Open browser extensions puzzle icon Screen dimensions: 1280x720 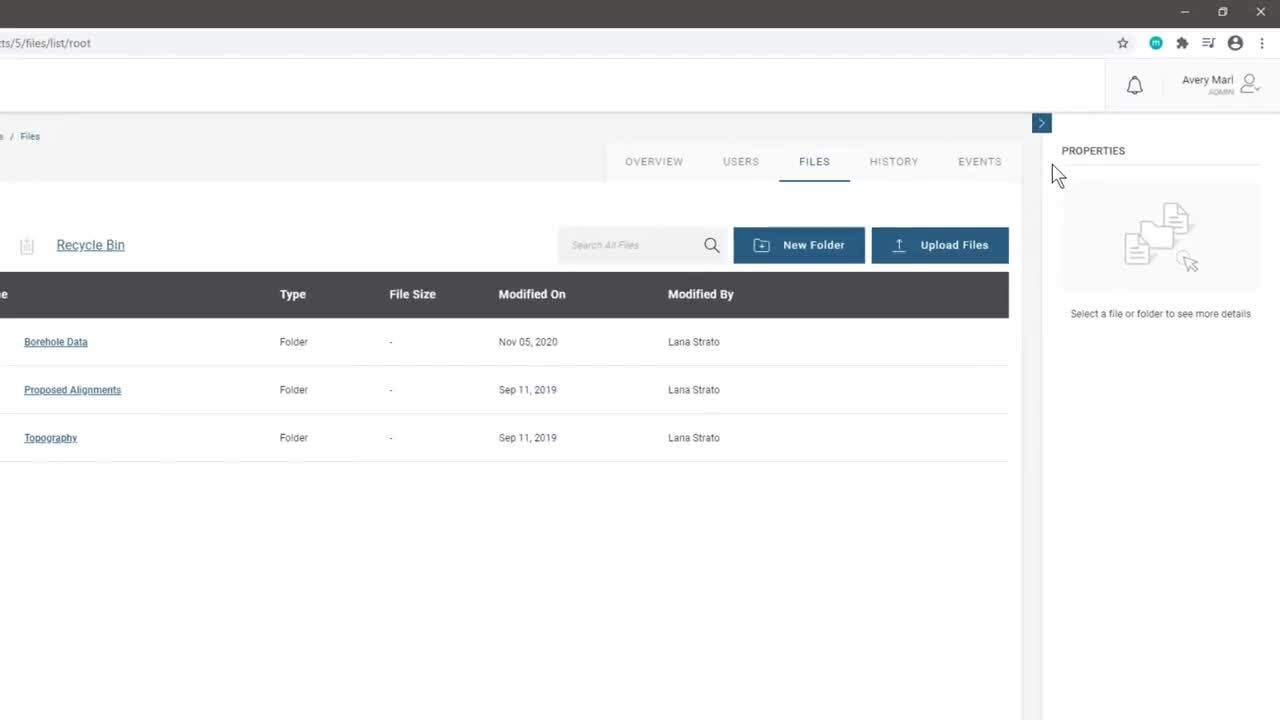click(x=1182, y=43)
